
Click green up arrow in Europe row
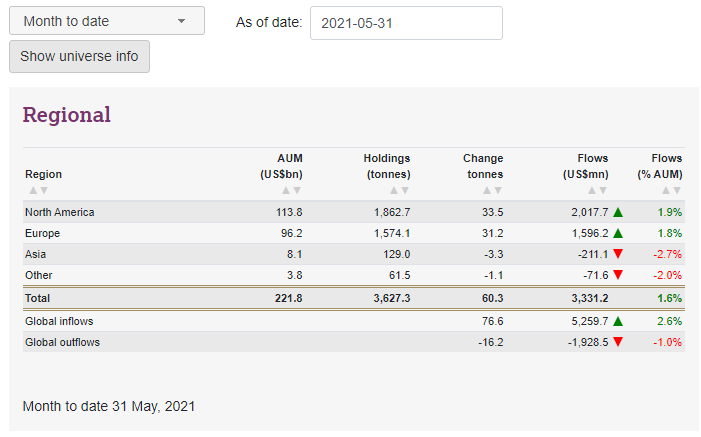coord(618,233)
